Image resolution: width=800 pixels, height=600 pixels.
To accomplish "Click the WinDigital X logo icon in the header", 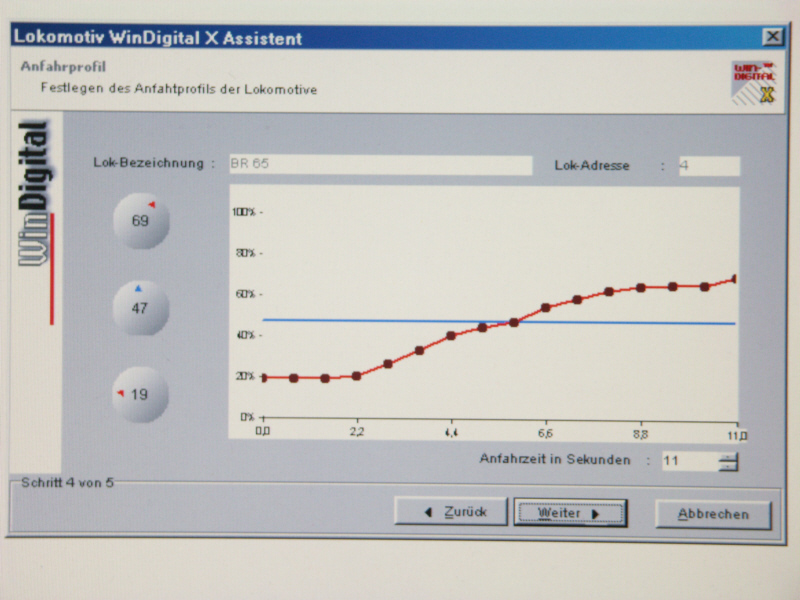I will tap(754, 83).
